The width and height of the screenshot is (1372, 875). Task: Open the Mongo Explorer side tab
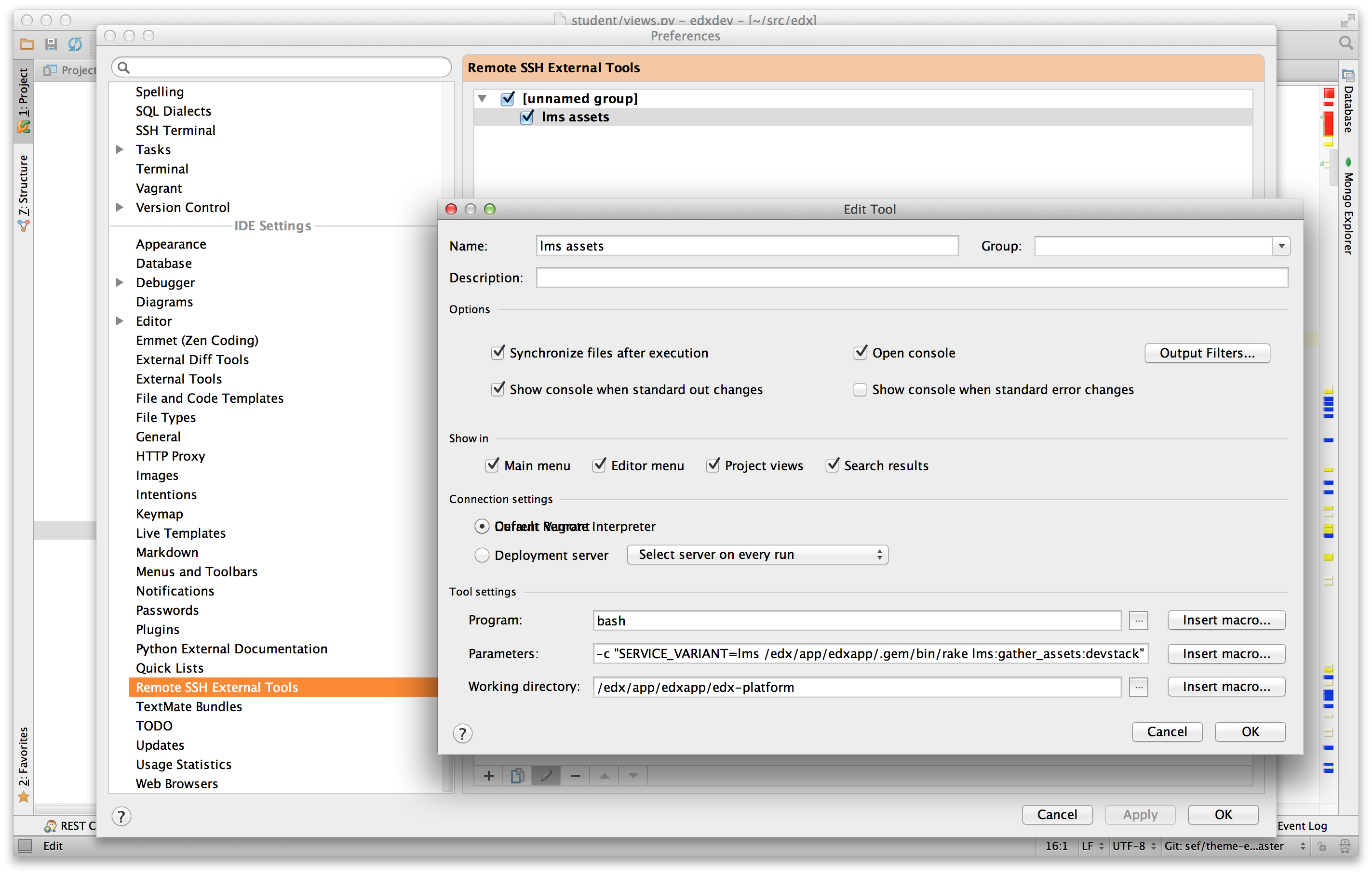click(x=1349, y=206)
